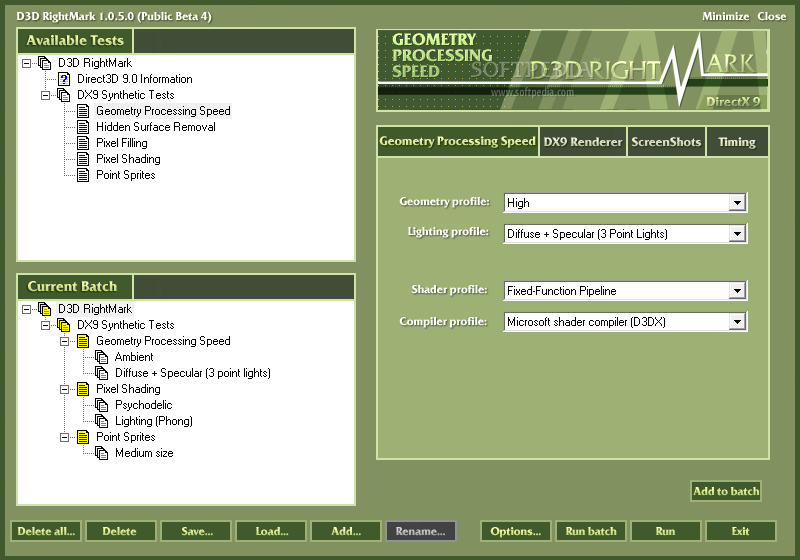800x560 pixels.
Task: Open the Geometry profile dropdown
Action: [x=737, y=203]
